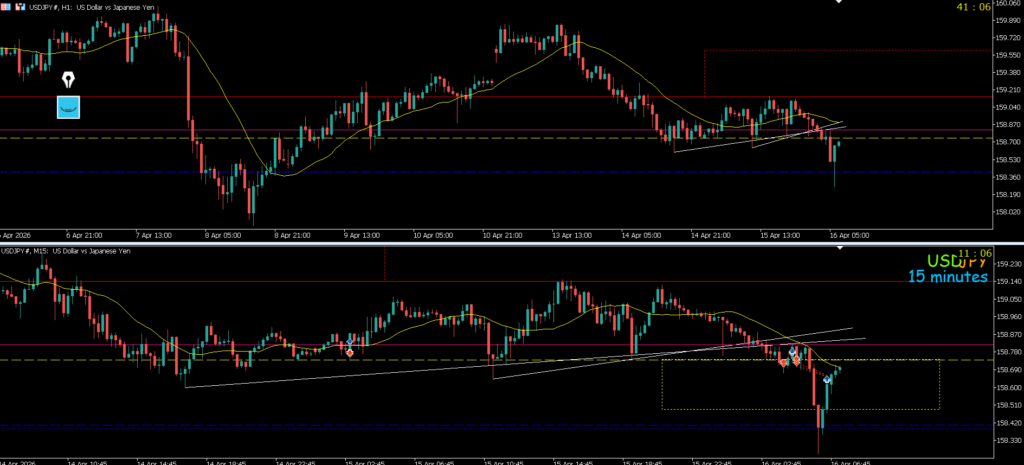Click the blue smile icon button

click(68, 106)
